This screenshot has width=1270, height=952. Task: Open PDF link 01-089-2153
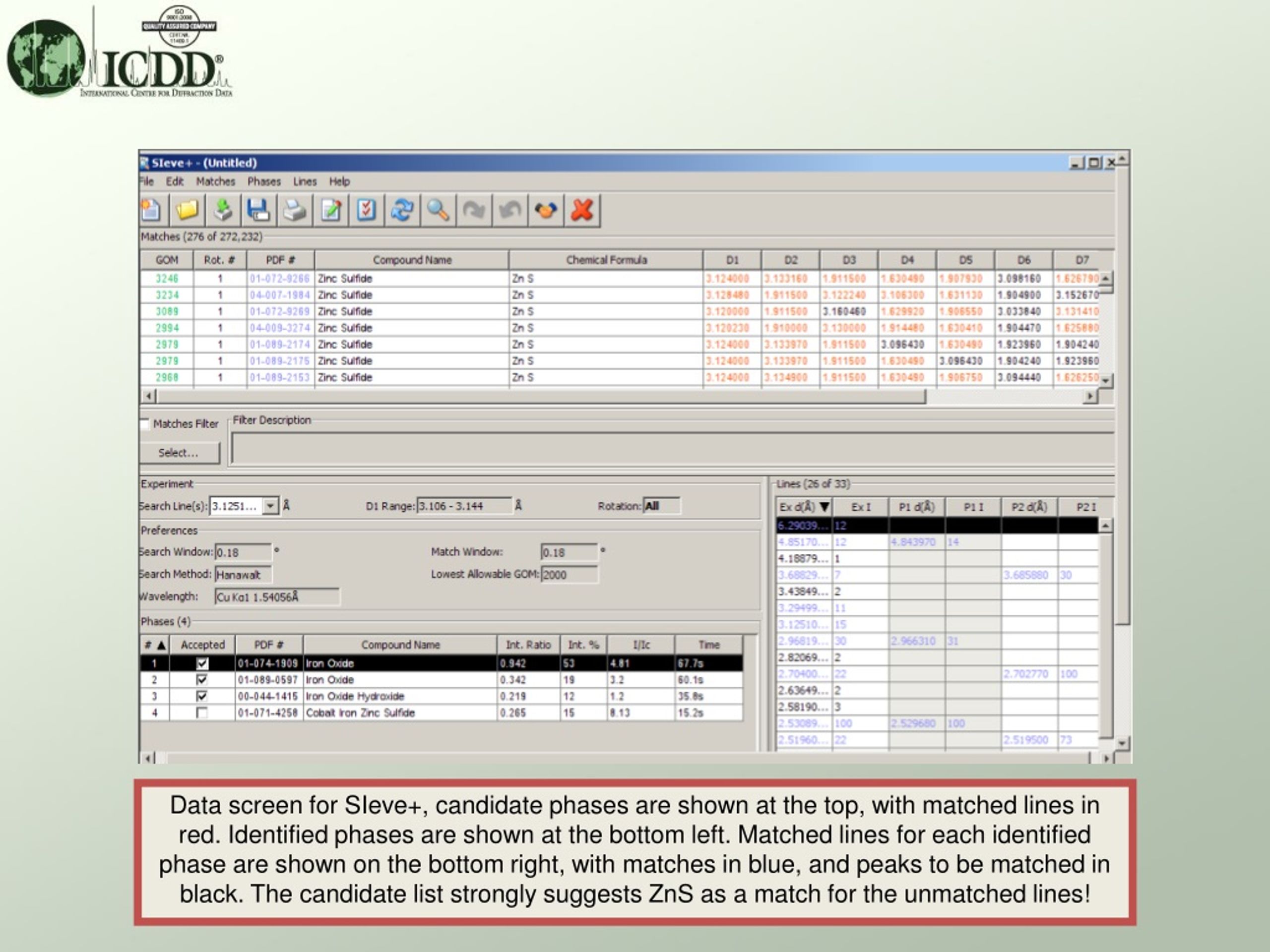click(280, 378)
